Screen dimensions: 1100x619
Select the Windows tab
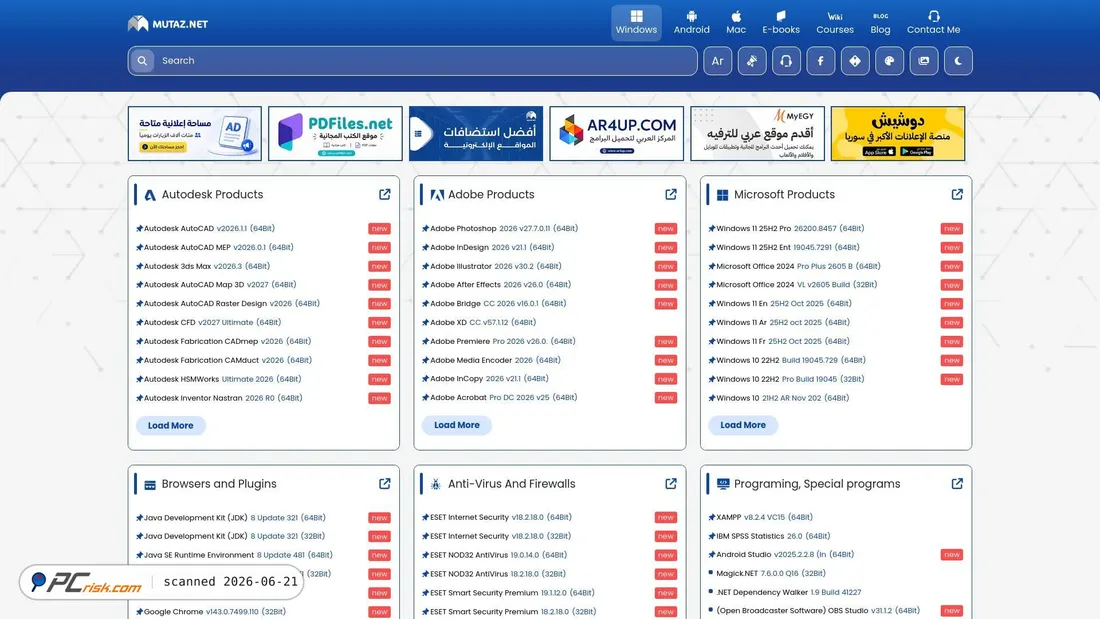coord(636,22)
